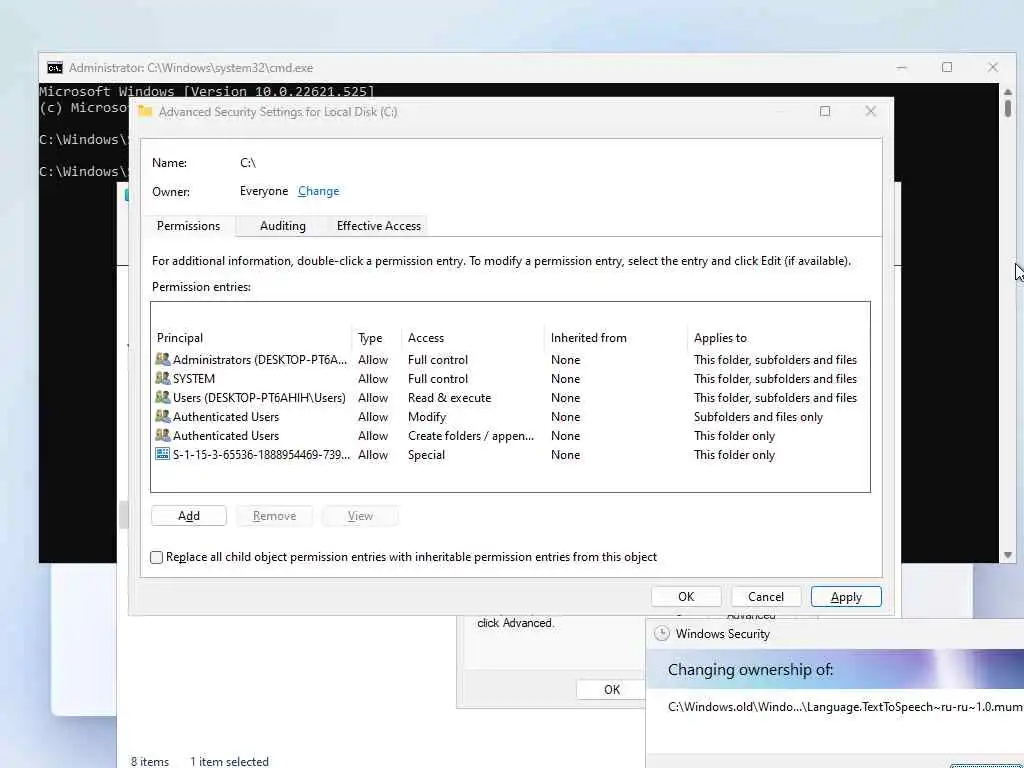Click the Language.TextToSpeech~ru-ru~1.0.mum file path
The height and width of the screenshot is (768, 1024).
point(845,707)
